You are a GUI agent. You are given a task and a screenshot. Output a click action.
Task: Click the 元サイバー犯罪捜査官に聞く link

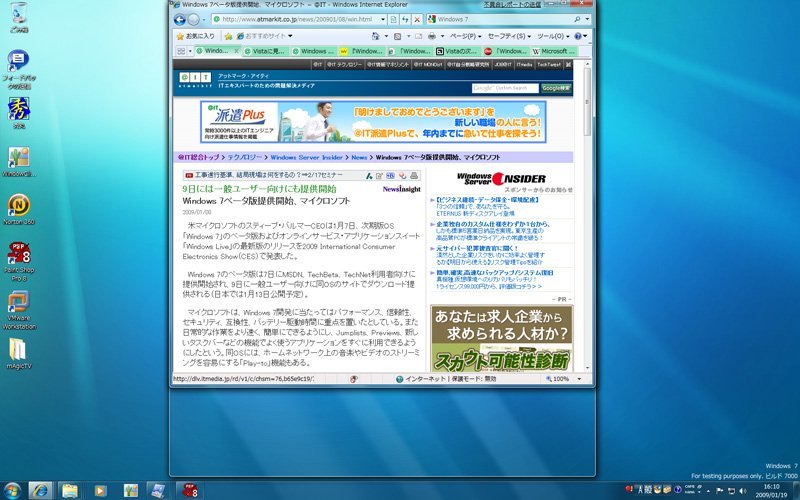pos(477,248)
